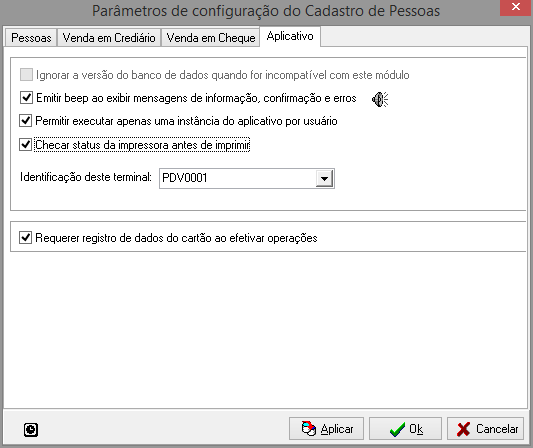Click the red X icon on Cancelar
533x448 pixels.
pyautogui.click(x=464, y=429)
